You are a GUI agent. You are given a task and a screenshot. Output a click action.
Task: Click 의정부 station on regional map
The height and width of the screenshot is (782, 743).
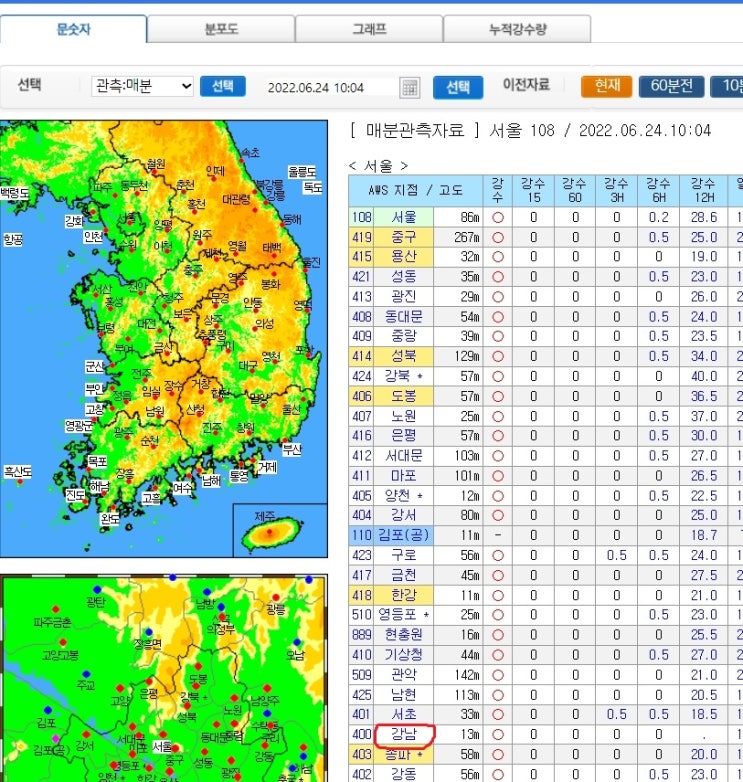pos(220,629)
